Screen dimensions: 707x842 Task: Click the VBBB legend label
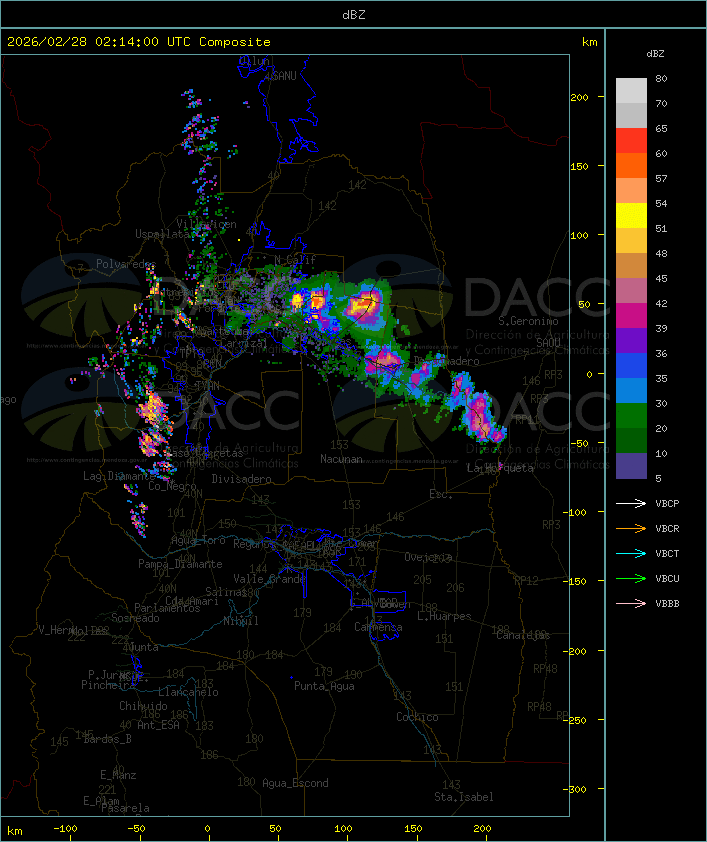coord(667,604)
